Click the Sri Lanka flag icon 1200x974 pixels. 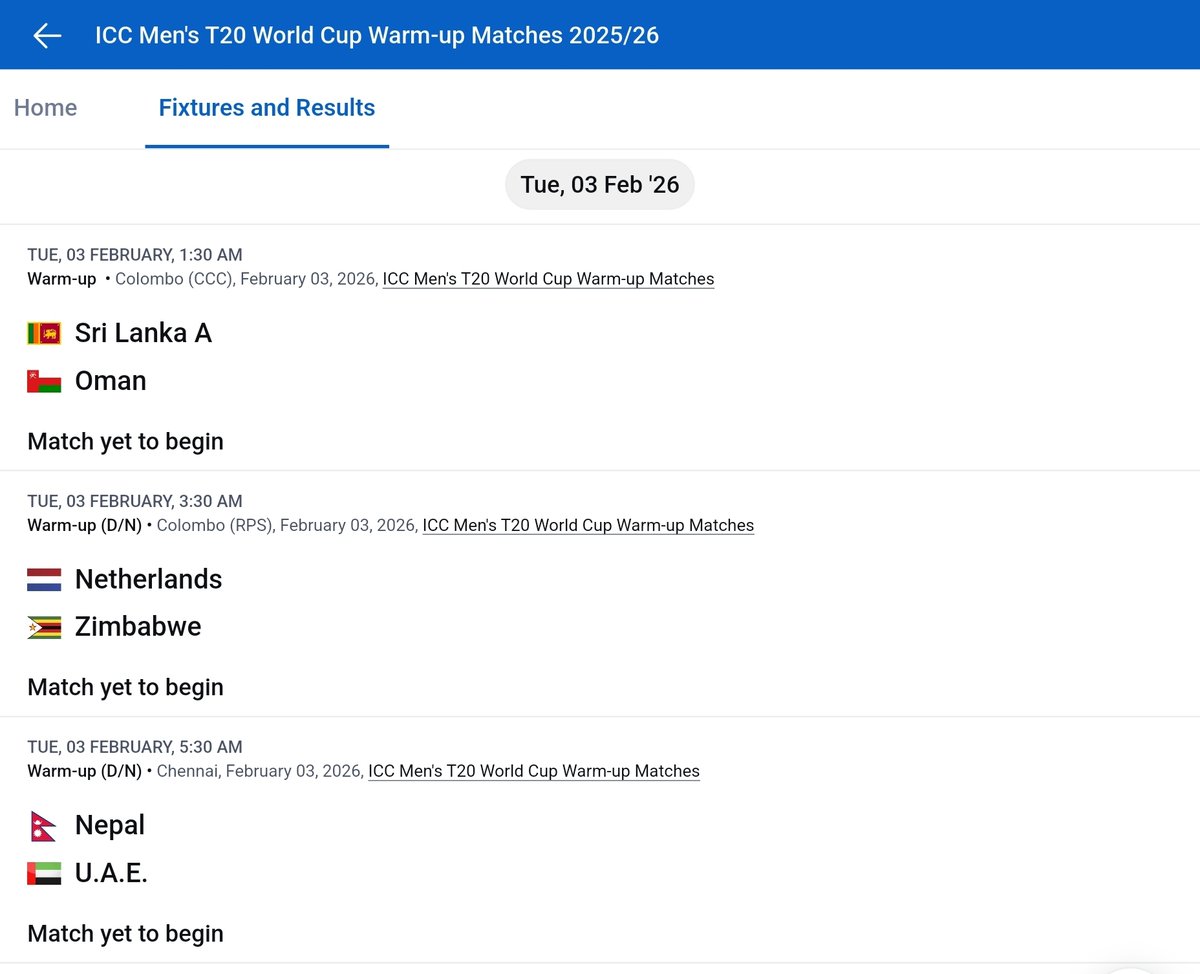coord(44,333)
